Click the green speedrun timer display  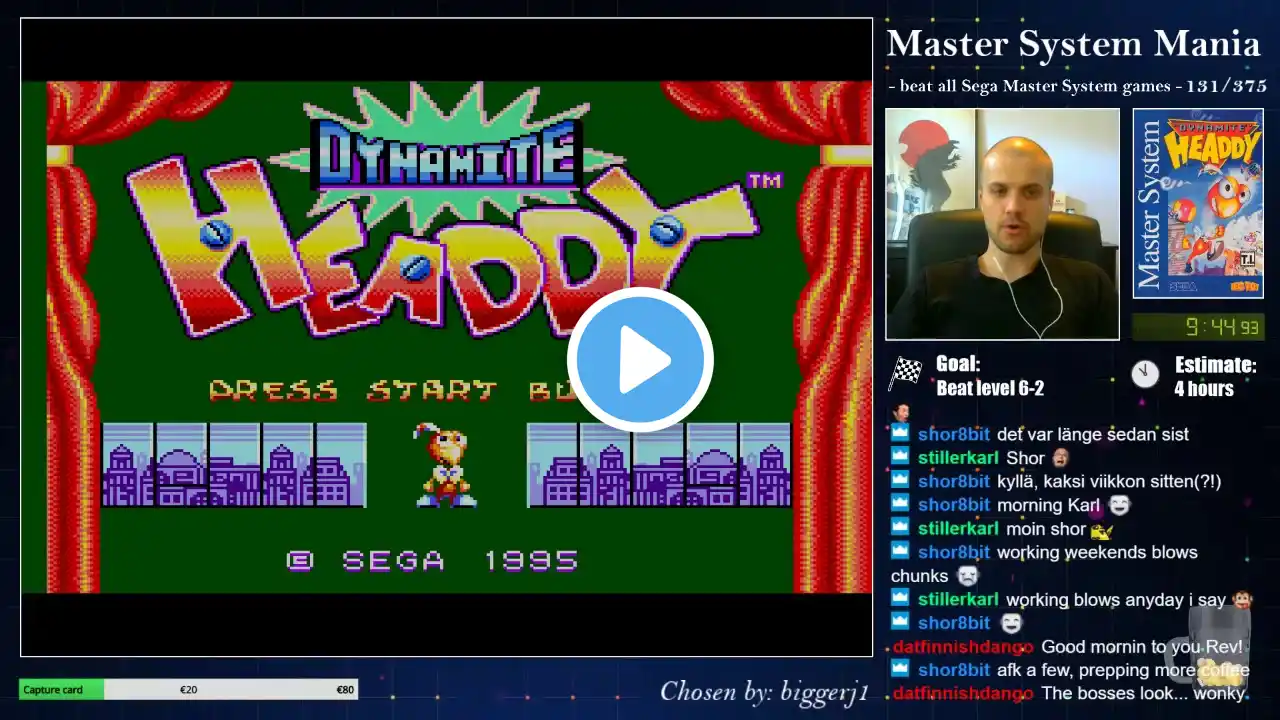coord(1198,327)
